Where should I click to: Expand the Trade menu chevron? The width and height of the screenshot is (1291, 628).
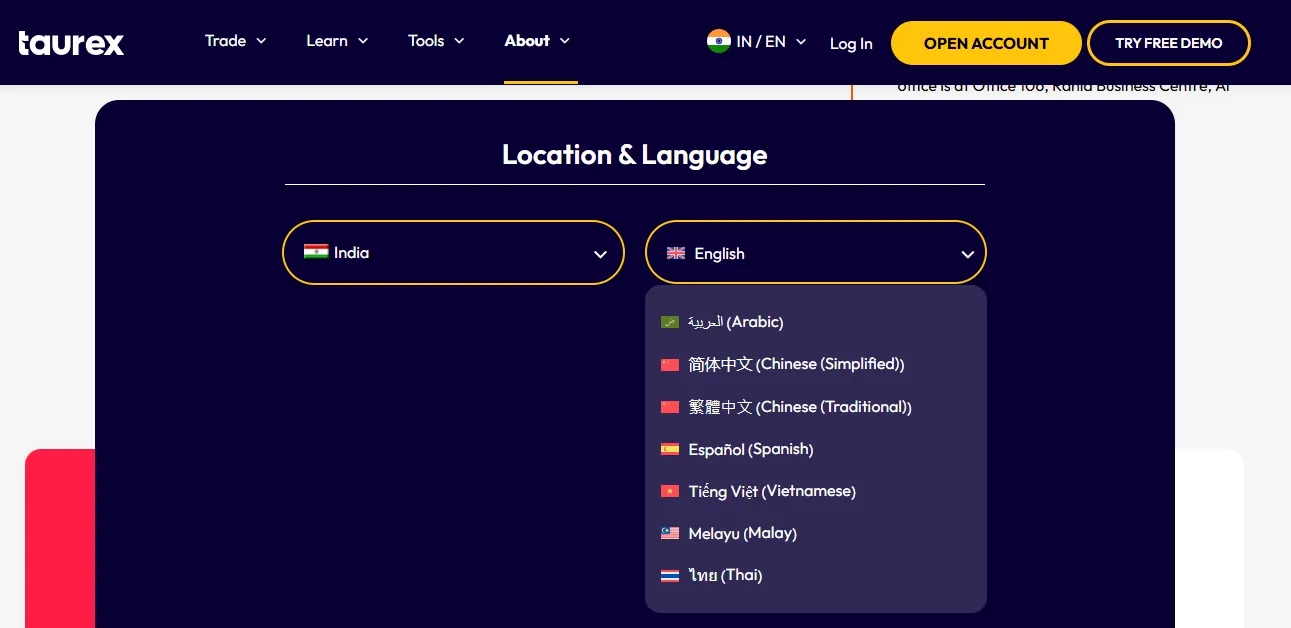tap(261, 41)
